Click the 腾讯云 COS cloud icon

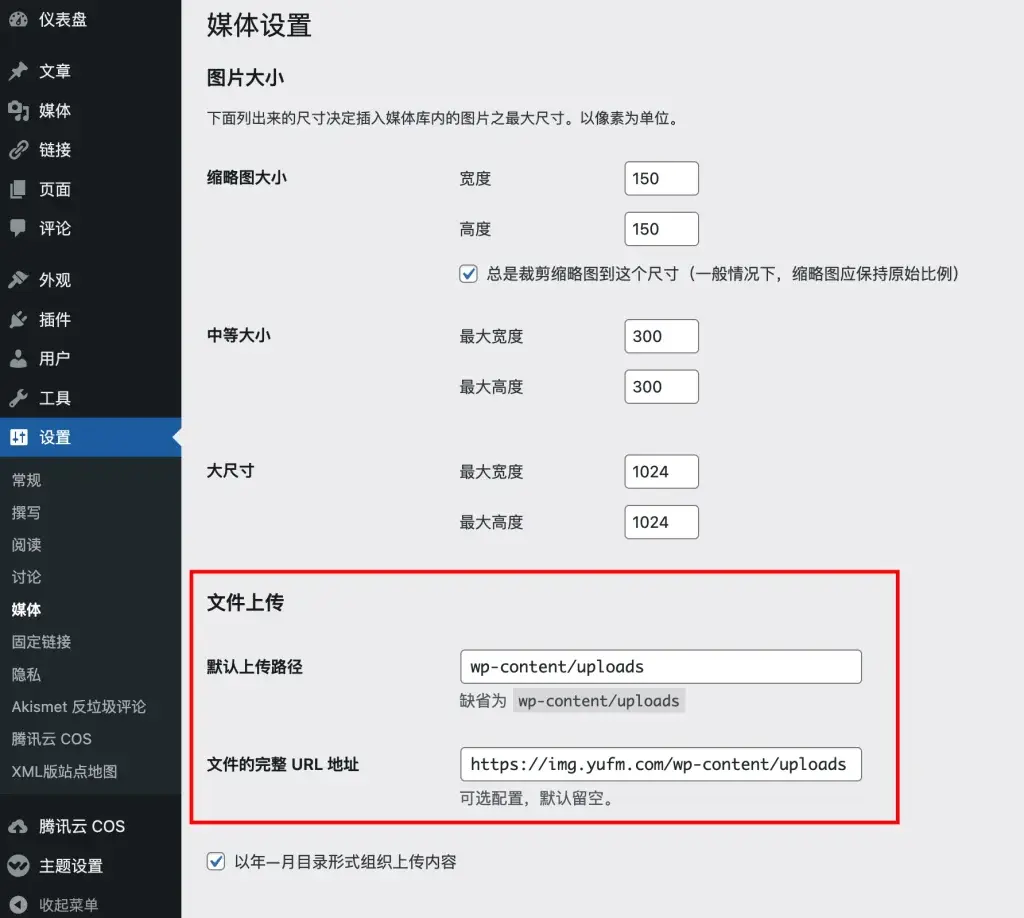[18, 826]
